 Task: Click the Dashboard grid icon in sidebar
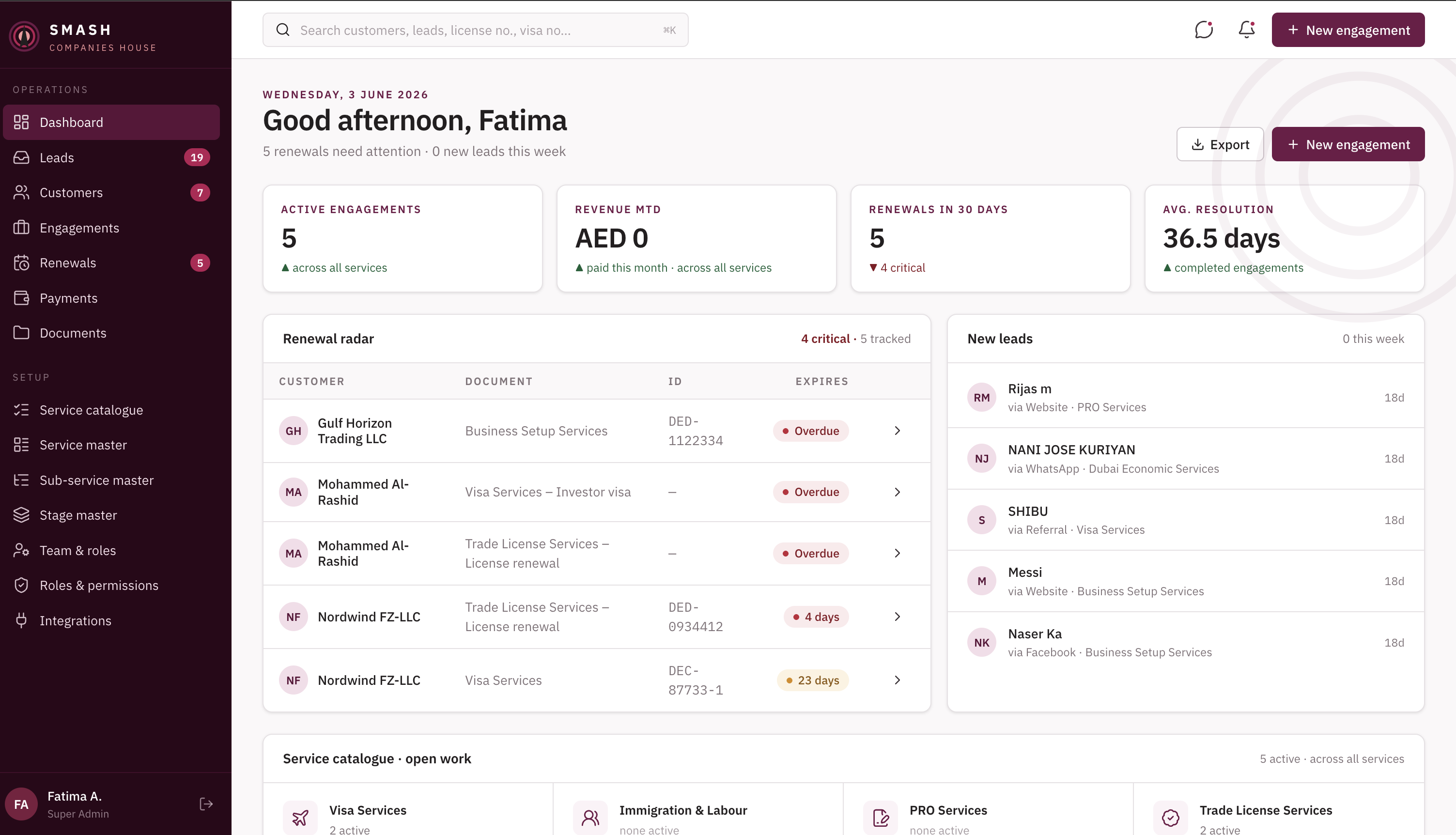click(x=21, y=122)
